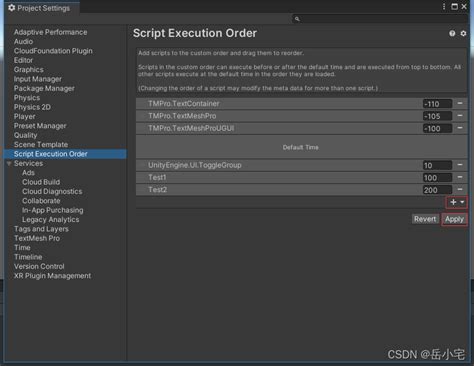This screenshot has width=474, height=366.
Task: Select the Services category
Action: (x=28, y=163)
